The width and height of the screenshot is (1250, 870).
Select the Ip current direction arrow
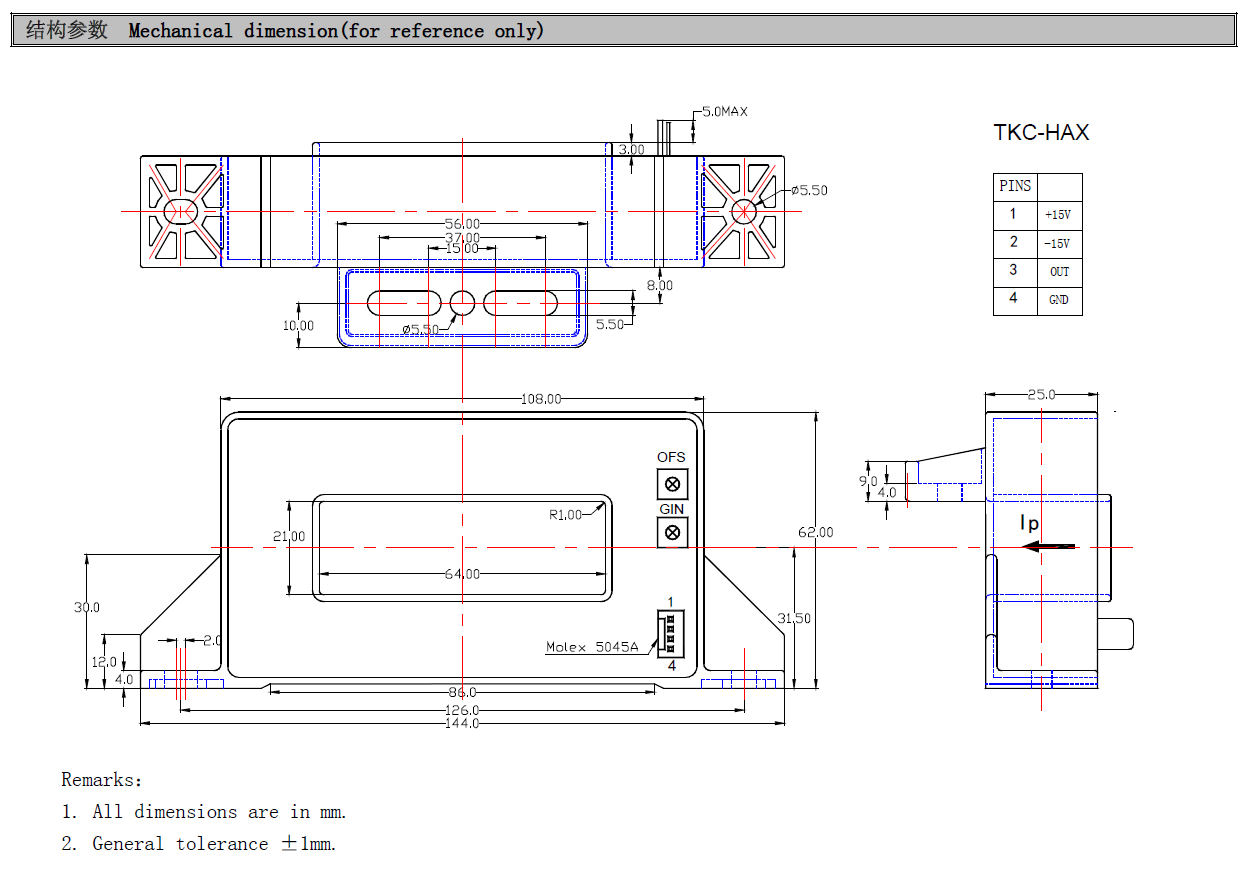tap(1048, 546)
